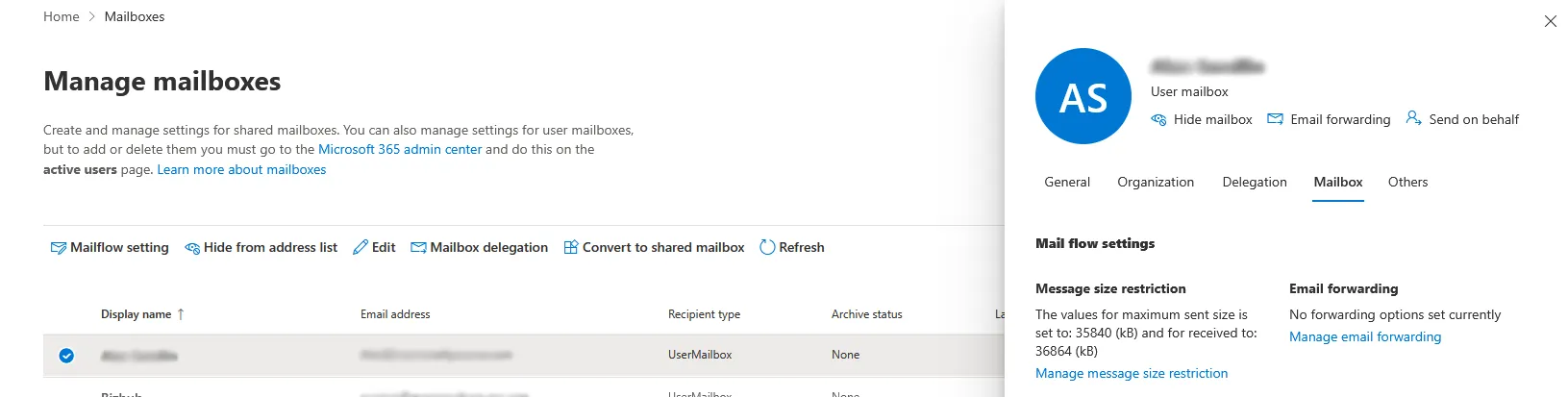Click the Edit pencil icon
Image resolution: width=1568 pixels, height=397 pixels.
[x=361, y=248]
